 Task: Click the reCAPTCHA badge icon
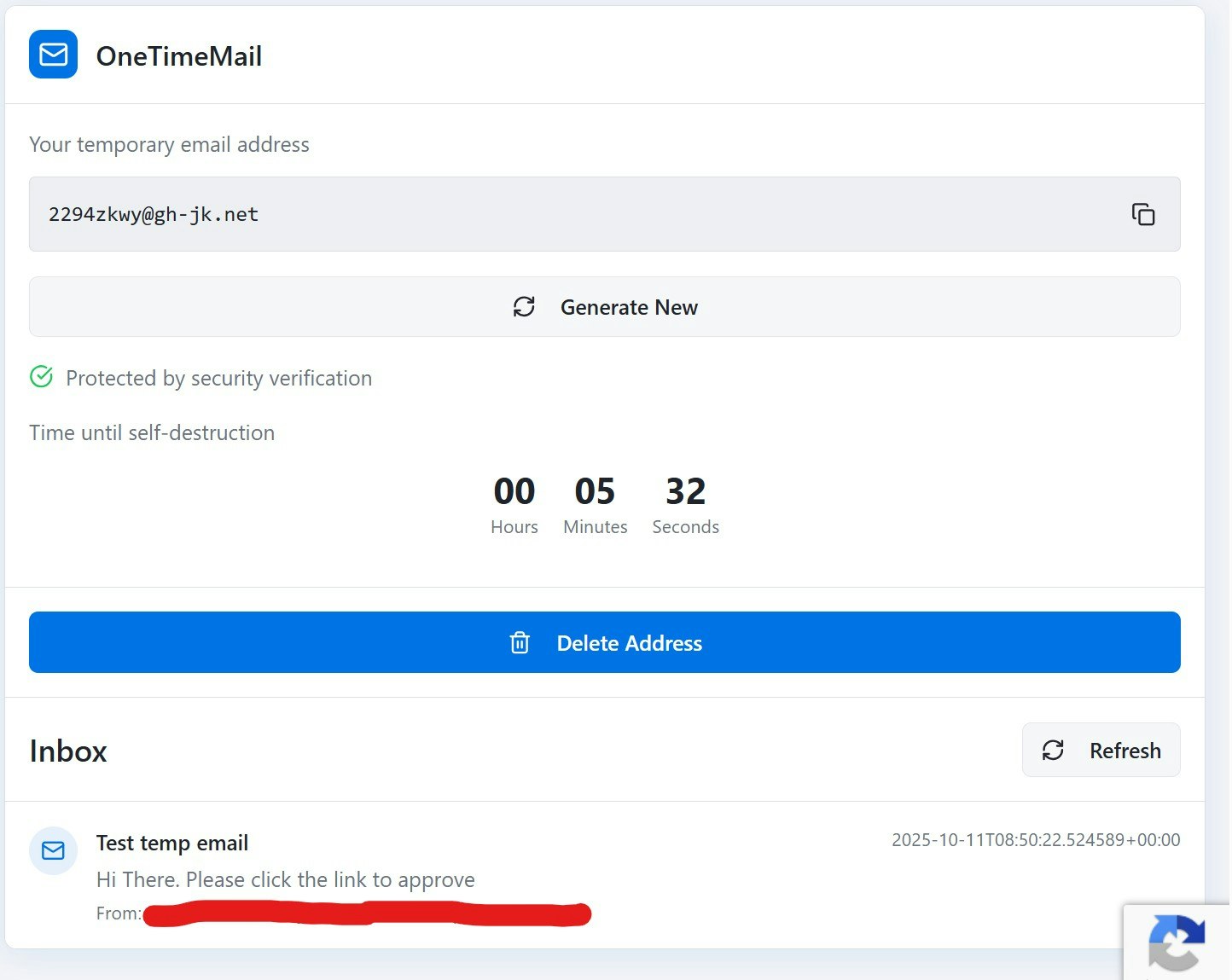[x=1177, y=942]
